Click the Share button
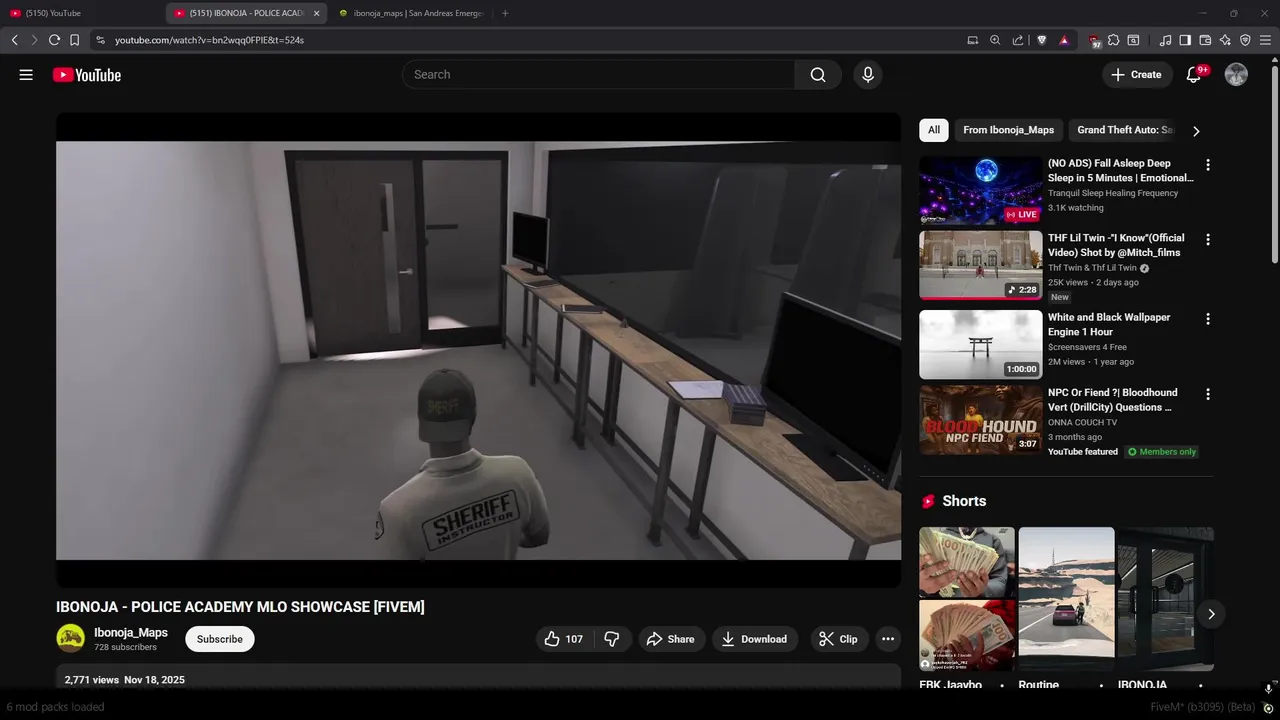Viewport: 1280px width, 720px height. [x=670, y=639]
